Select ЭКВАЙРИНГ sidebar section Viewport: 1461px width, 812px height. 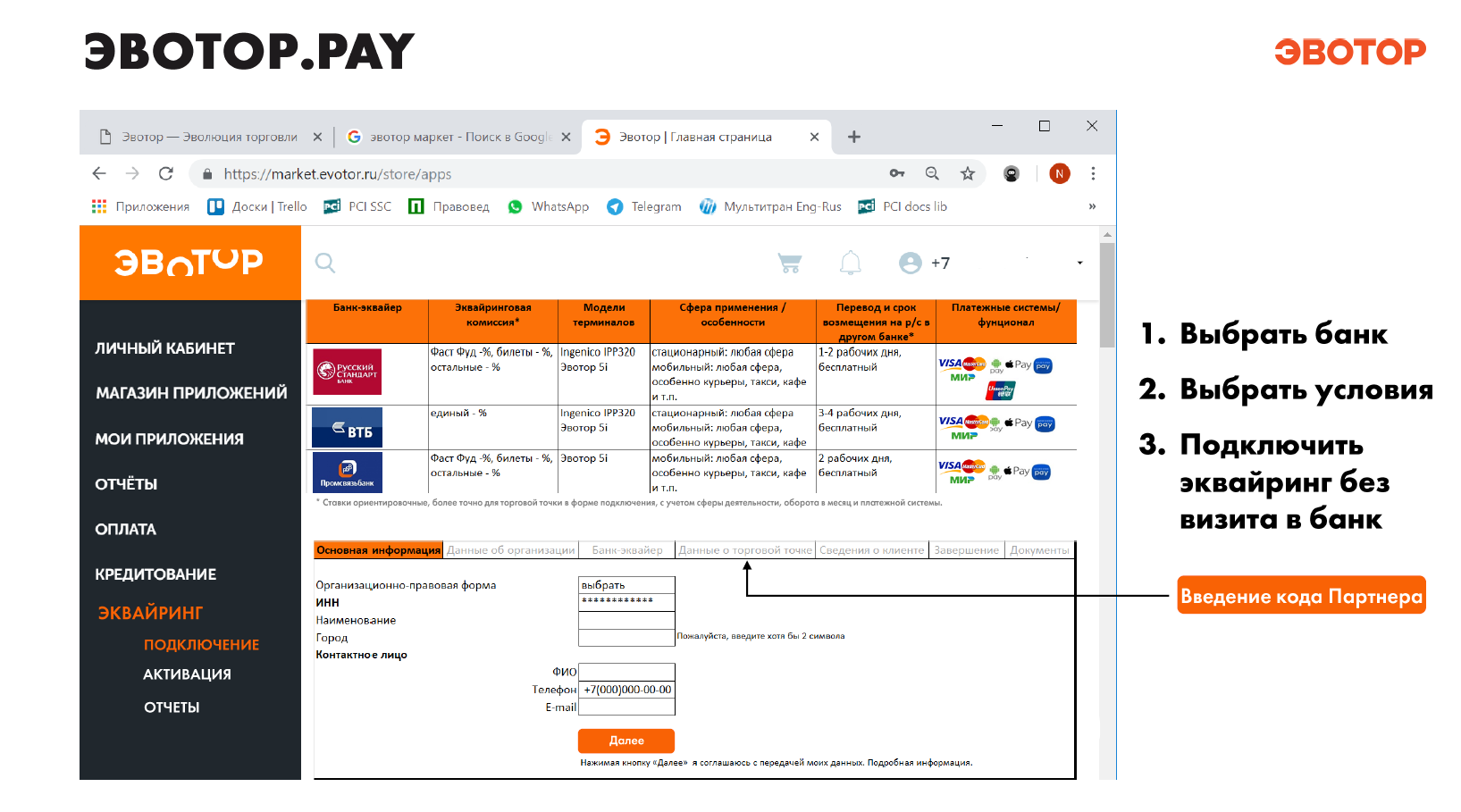(x=150, y=613)
